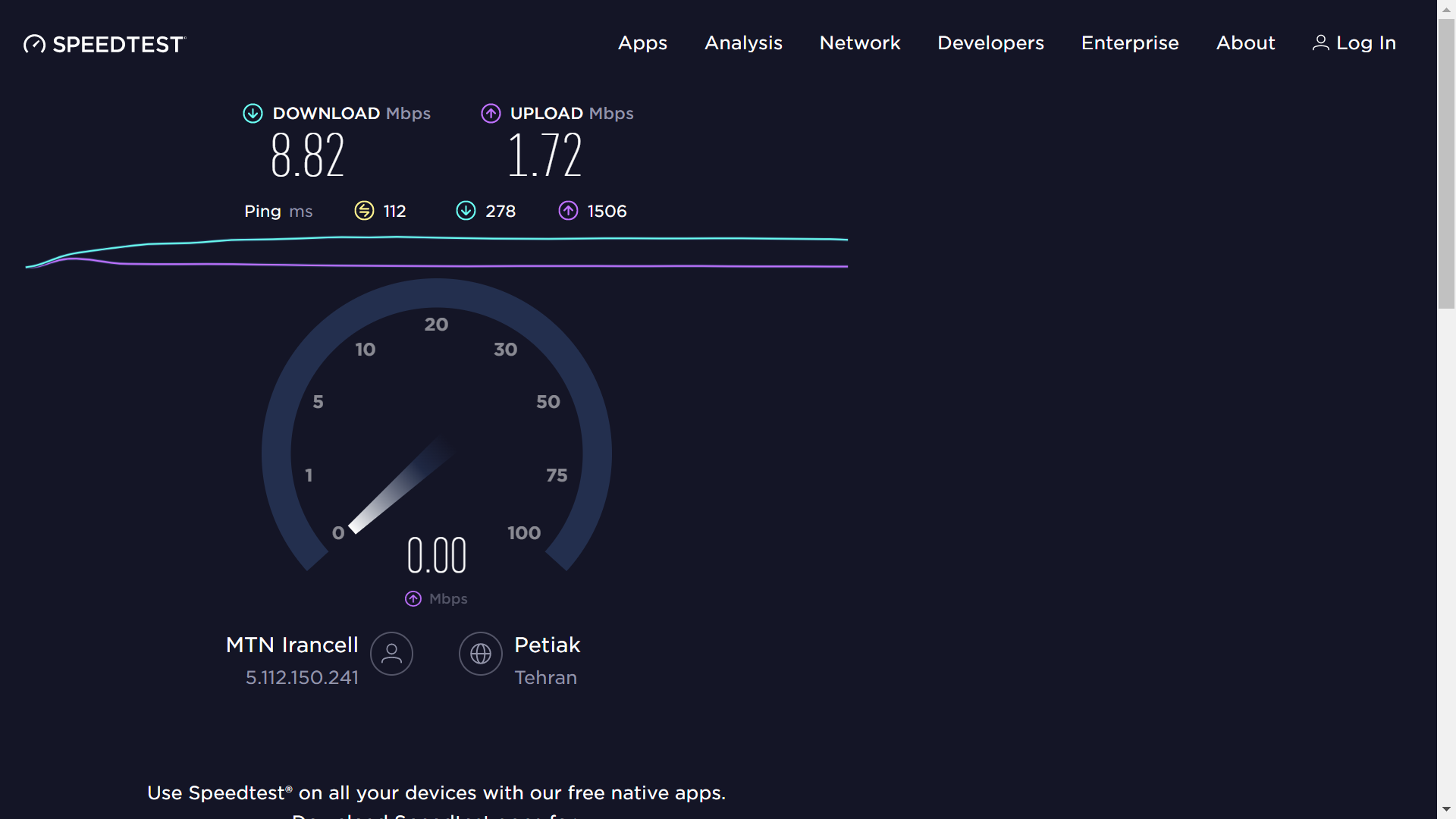The width and height of the screenshot is (1456, 819).
Task: Click the 50 mark on the speed gauge
Action: pos(548,402)
